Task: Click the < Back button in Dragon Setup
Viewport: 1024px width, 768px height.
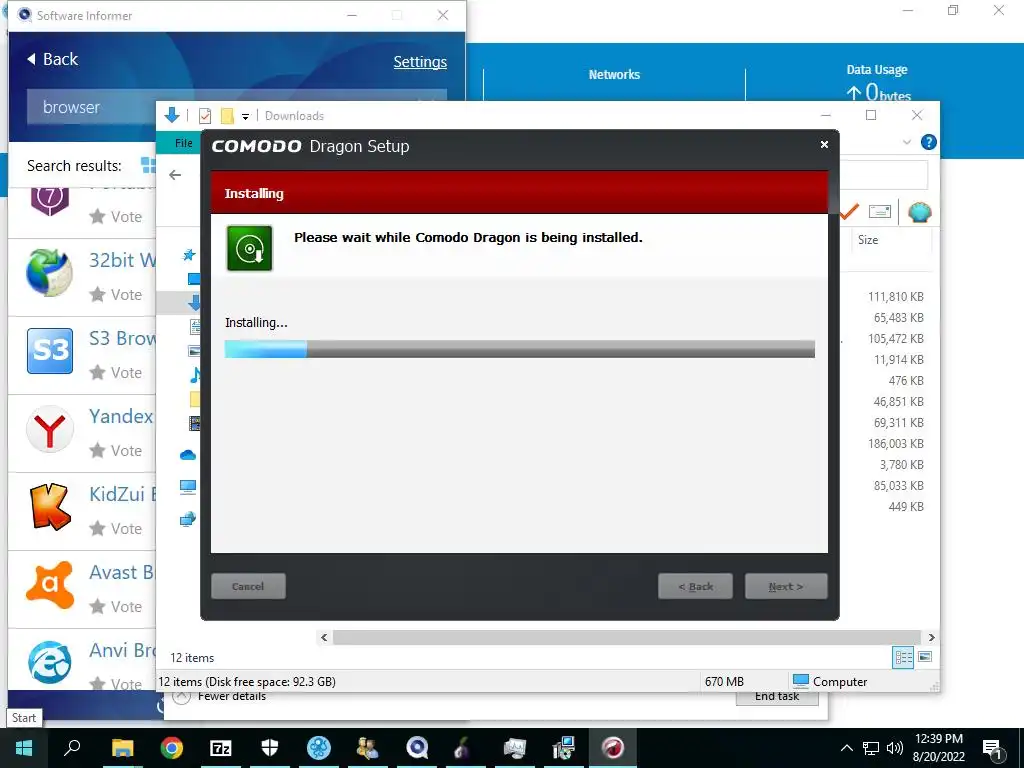Action: (696, 586)
